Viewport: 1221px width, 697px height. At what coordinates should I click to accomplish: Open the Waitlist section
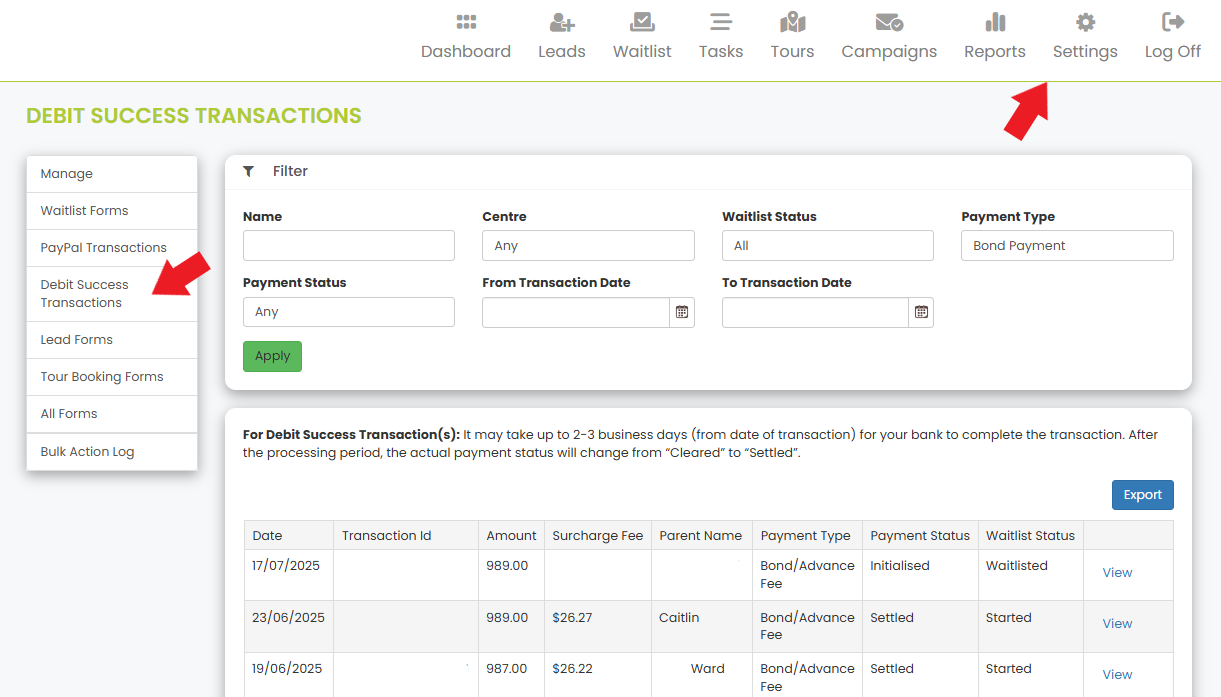point(642,35)
